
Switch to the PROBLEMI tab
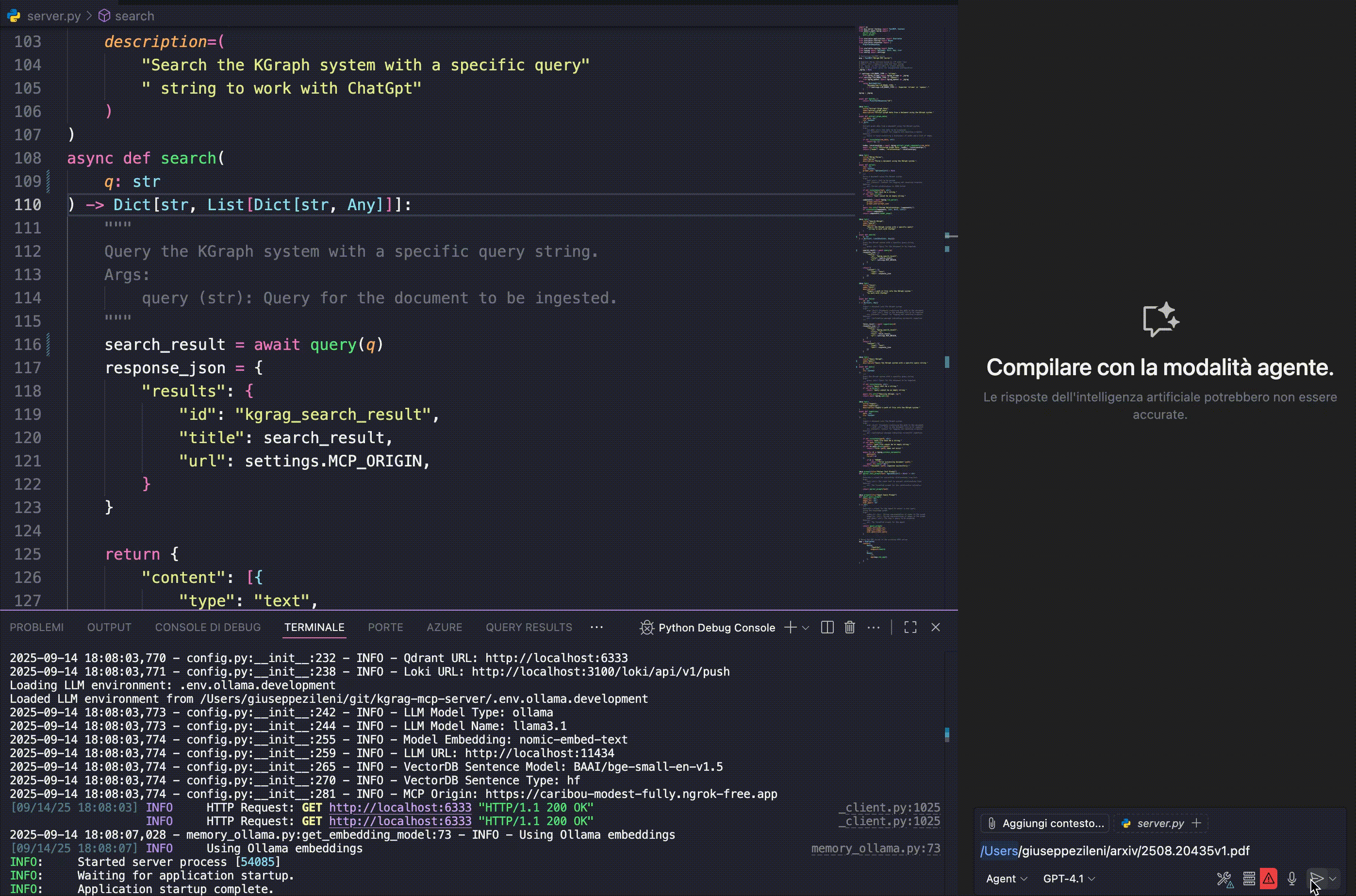[36, 628]
